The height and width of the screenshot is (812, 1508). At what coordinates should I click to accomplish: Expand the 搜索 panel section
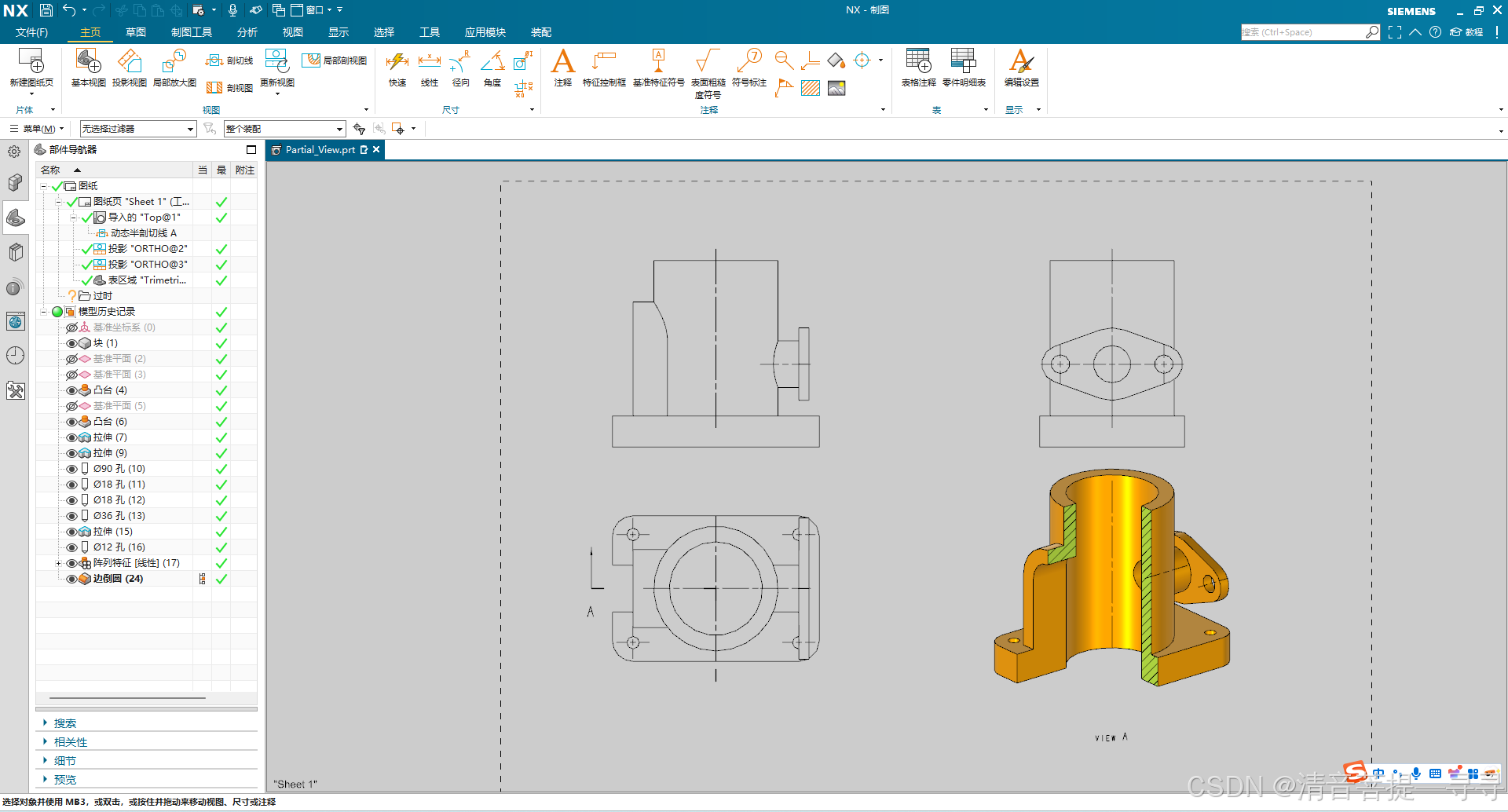(x=64, y=723)
